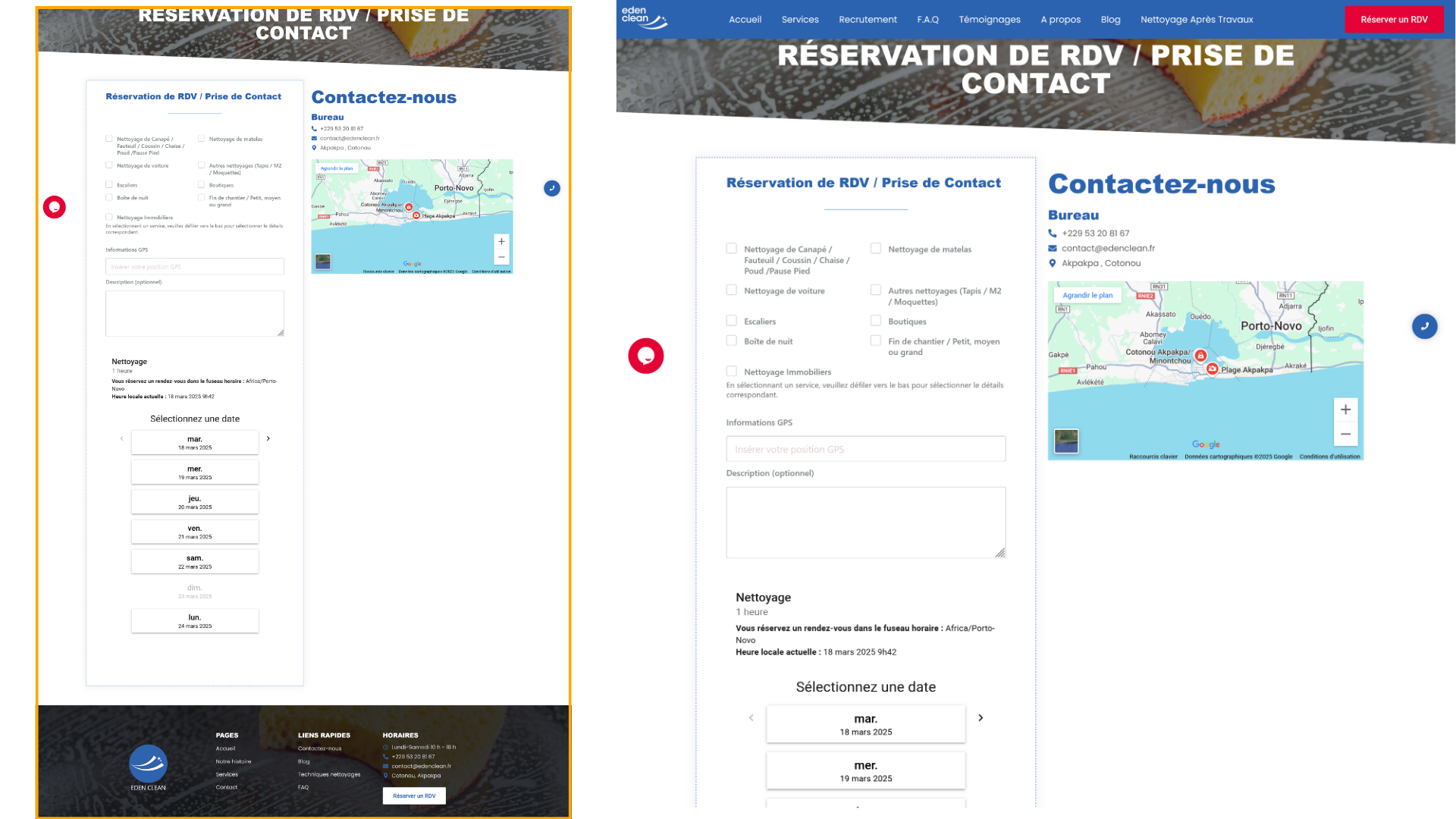The height and width of the screenshot is (819, 1456).
Task: Click the blue phone call floating icon
Action: coord(1424,327)
